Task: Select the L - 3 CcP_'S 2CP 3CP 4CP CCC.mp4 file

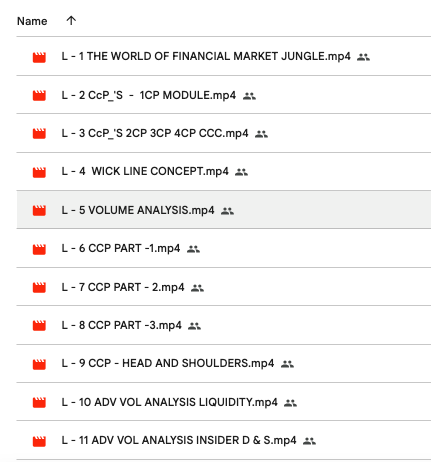Action: pyautogui.click(x=224, y=133)
